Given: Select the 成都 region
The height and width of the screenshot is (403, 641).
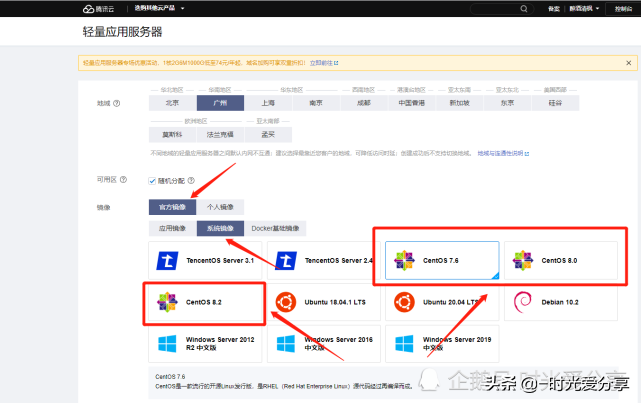Looking at the screenshot, I should (x=364, y=103).
